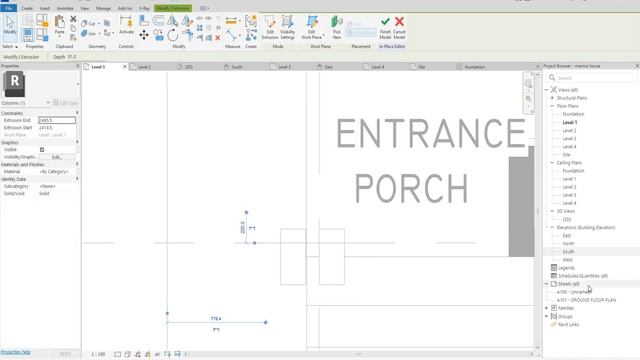Image resolution: width=640 pixels, height=360 pixels.
Task: Open the Manage ribbon tab
Action: click(103, 8)
